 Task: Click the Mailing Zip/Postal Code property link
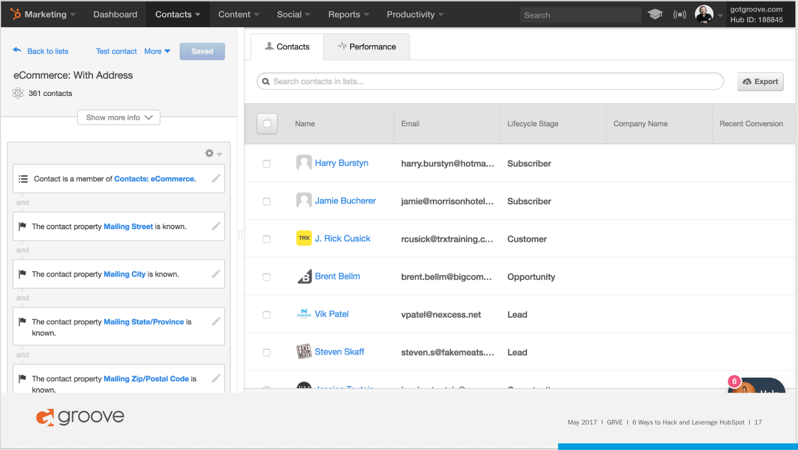click(x=146, y=379)
